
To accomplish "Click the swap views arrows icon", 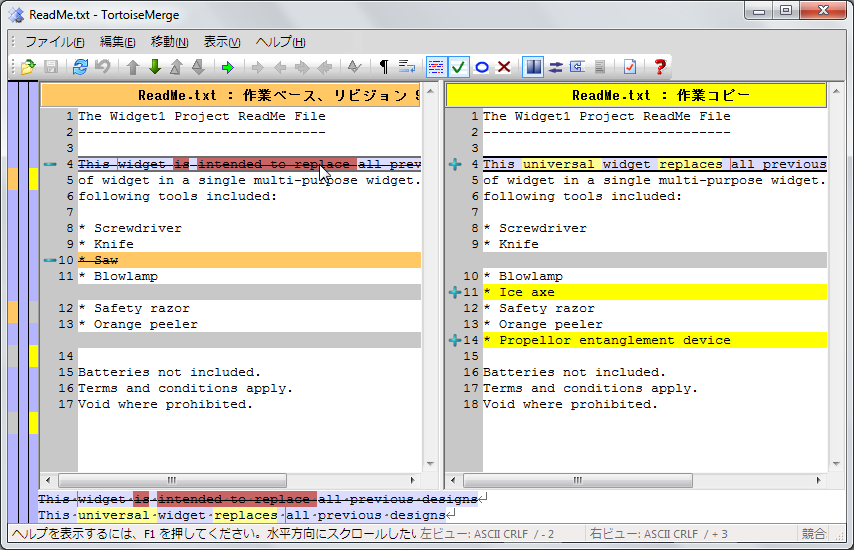I will (556, 67).
